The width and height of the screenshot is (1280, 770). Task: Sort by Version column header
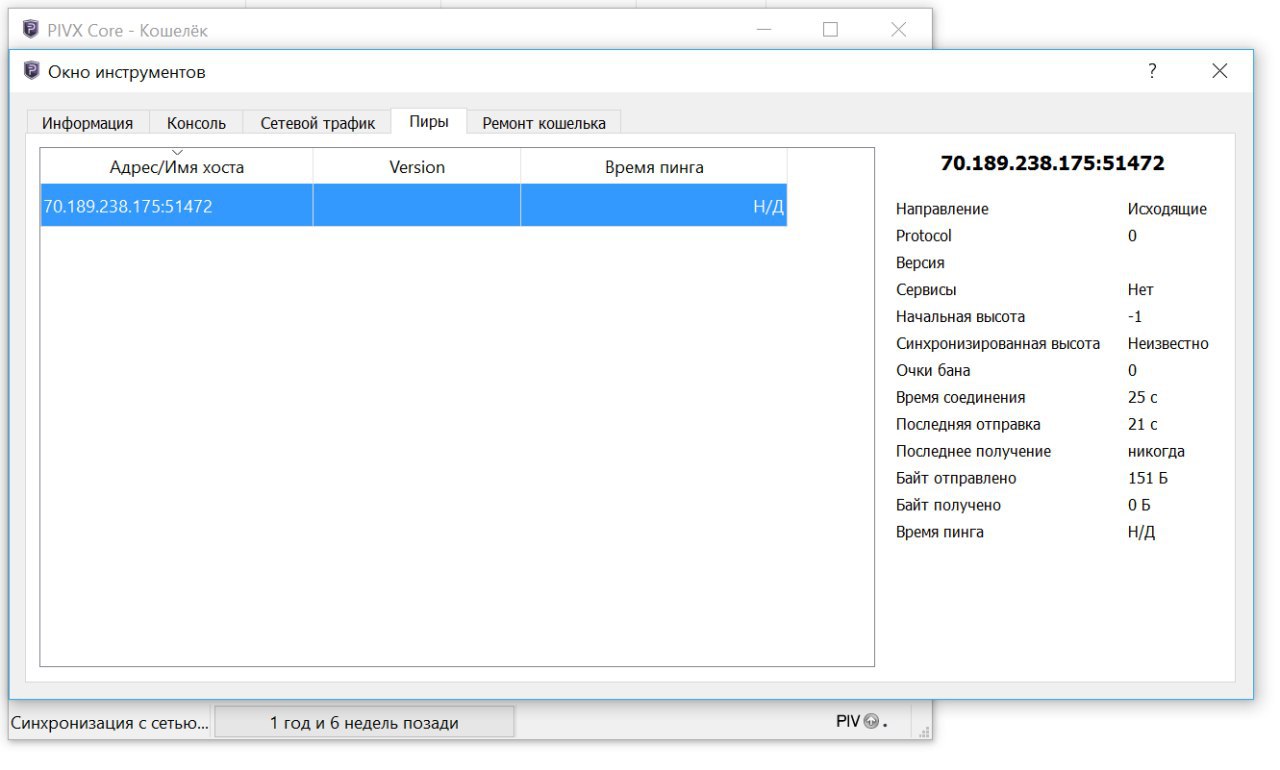click(x=417, y=167)
